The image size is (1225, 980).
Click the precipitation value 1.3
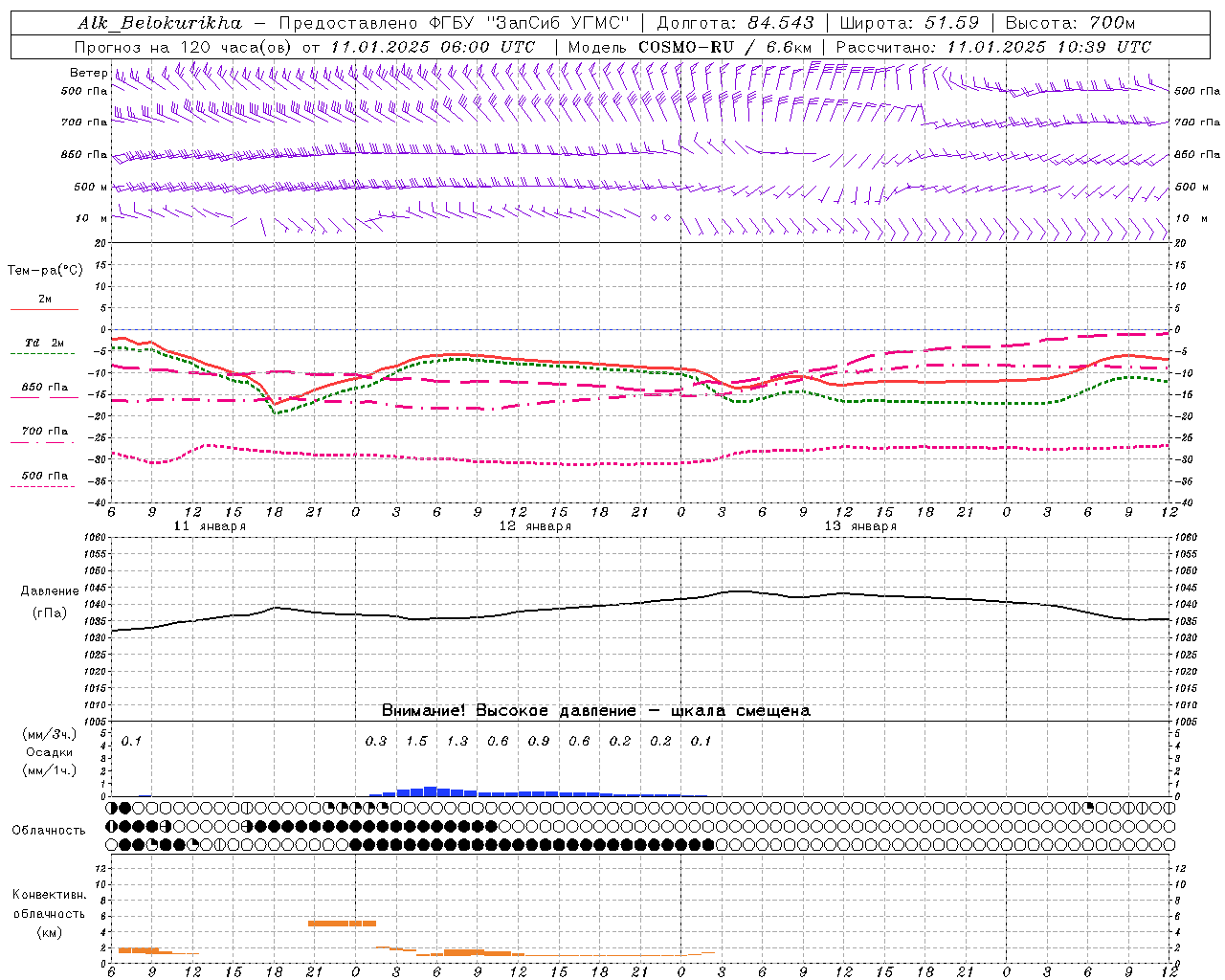pos(457,741)
